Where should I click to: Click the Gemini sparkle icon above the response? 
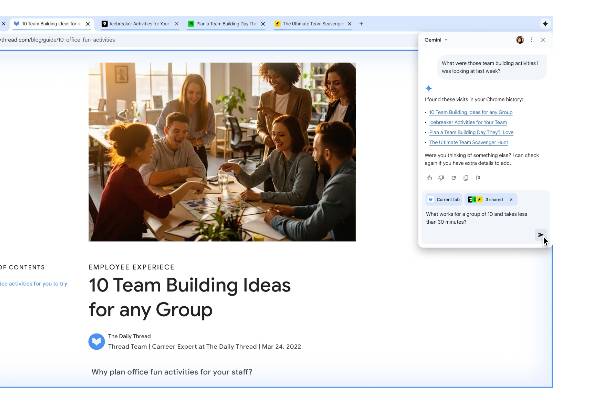coord(428,88)
